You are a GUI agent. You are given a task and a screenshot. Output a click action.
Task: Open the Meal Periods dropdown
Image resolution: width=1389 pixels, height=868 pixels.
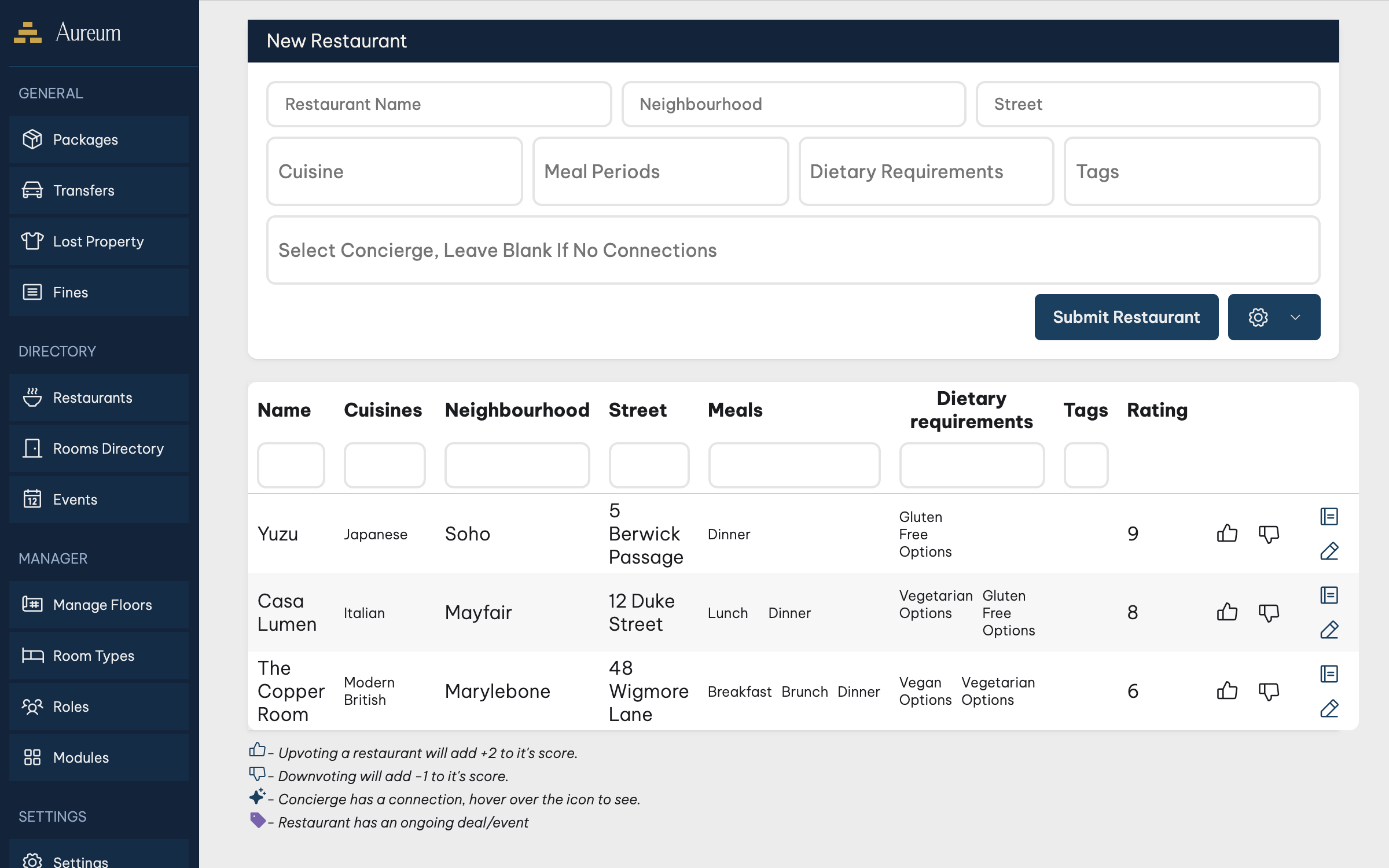coord(660,171)
